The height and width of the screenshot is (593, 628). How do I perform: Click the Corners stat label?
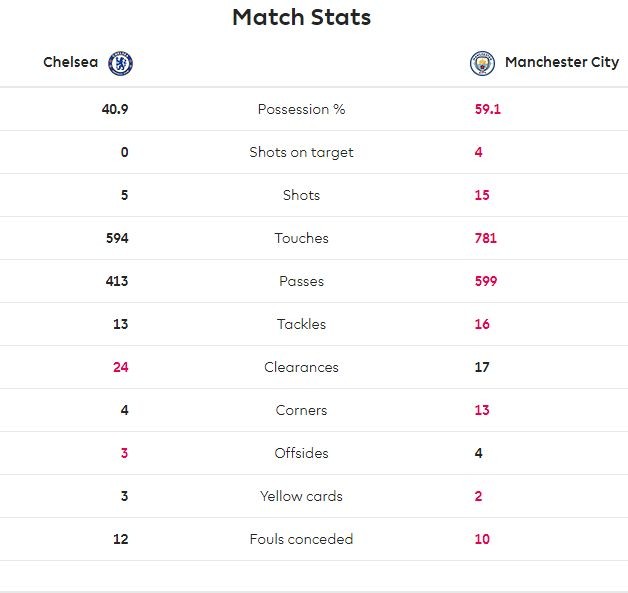(301, 410)
